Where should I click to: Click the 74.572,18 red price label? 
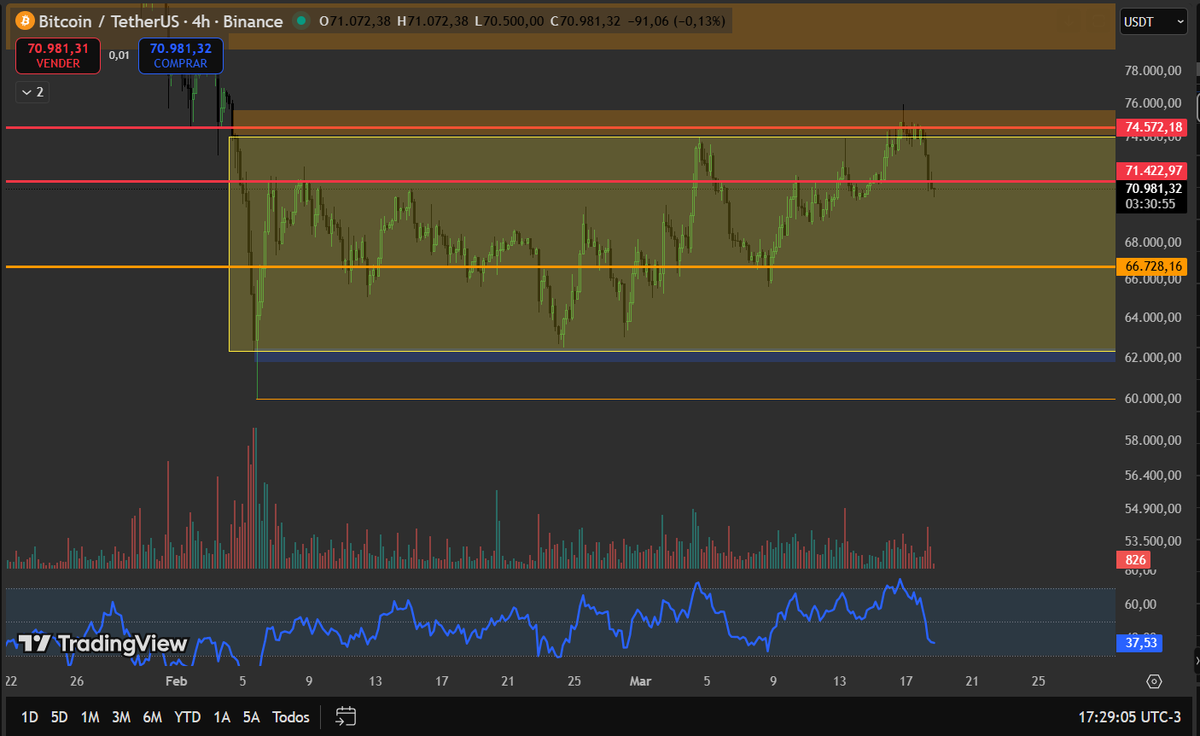pyautogui.click(x=1154, y=127)
